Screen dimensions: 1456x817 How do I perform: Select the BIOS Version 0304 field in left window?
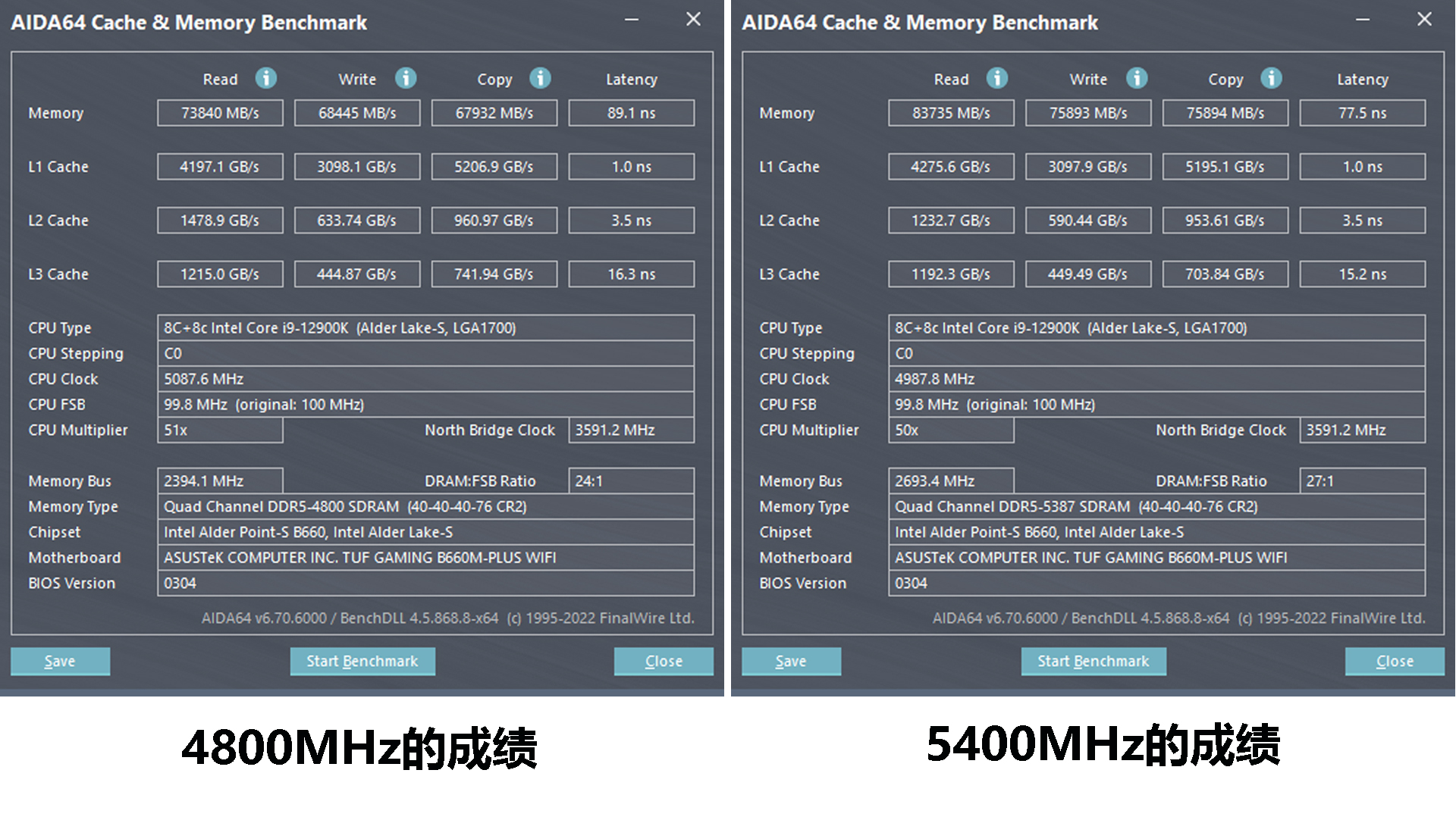(x=425, y=583)
